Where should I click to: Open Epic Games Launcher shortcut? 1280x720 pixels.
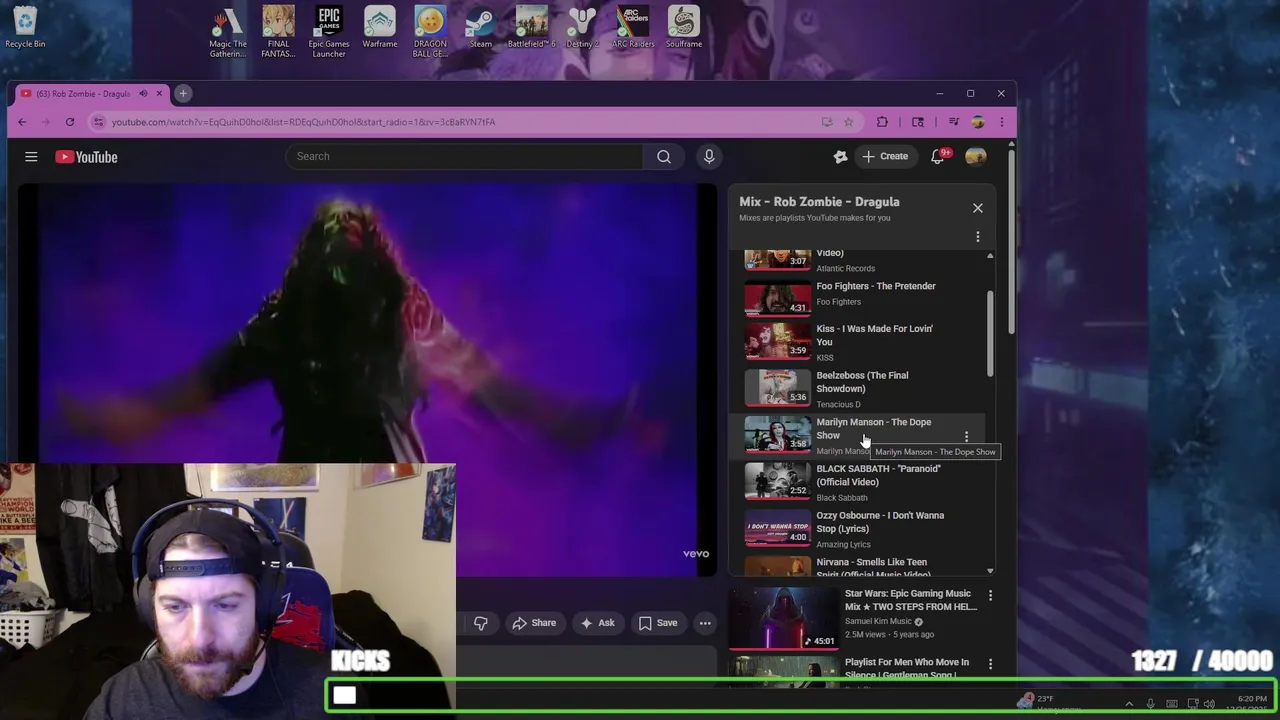(x=329, y=32)
